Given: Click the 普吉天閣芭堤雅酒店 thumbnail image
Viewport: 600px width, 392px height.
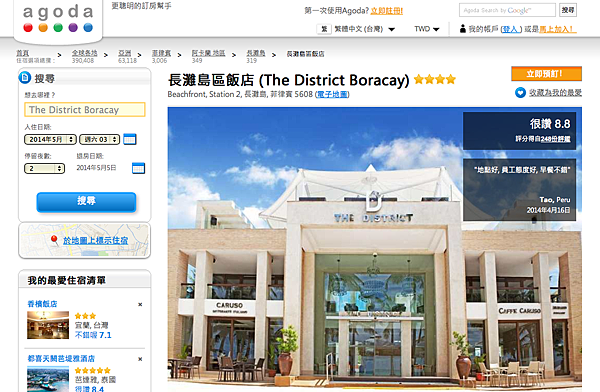Looking at the screenshot, I should coord(48,379).
